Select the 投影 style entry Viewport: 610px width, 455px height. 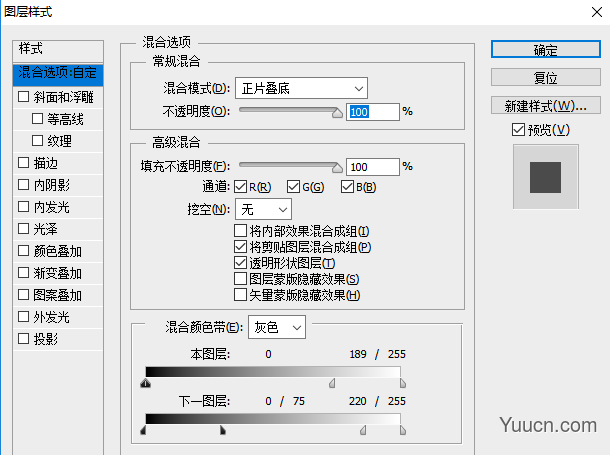tap(45, 339)
